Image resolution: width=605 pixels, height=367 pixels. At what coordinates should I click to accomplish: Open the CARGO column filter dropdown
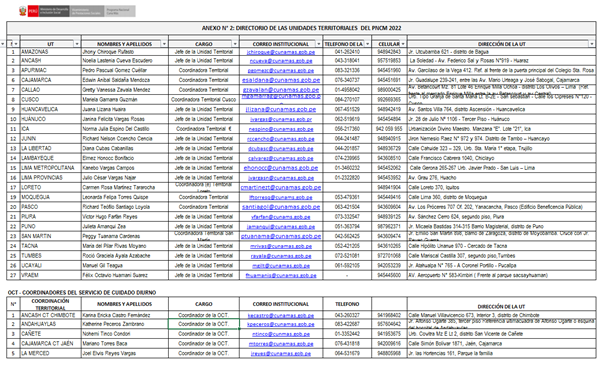(235, 44)
